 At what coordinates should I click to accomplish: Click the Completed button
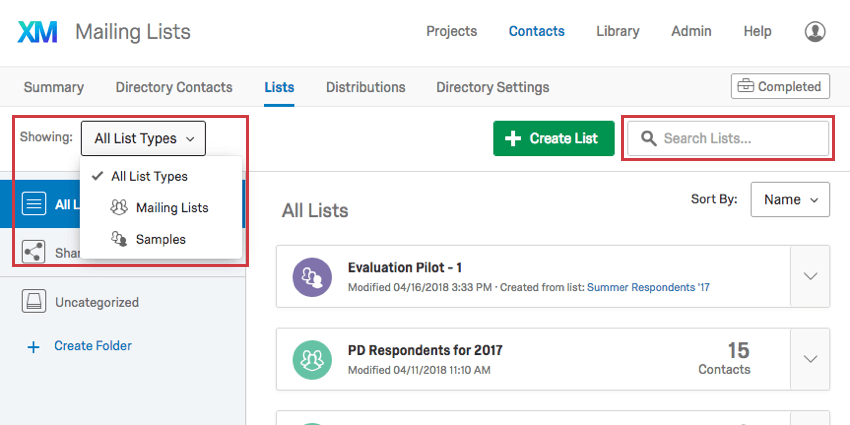point(780,86)
